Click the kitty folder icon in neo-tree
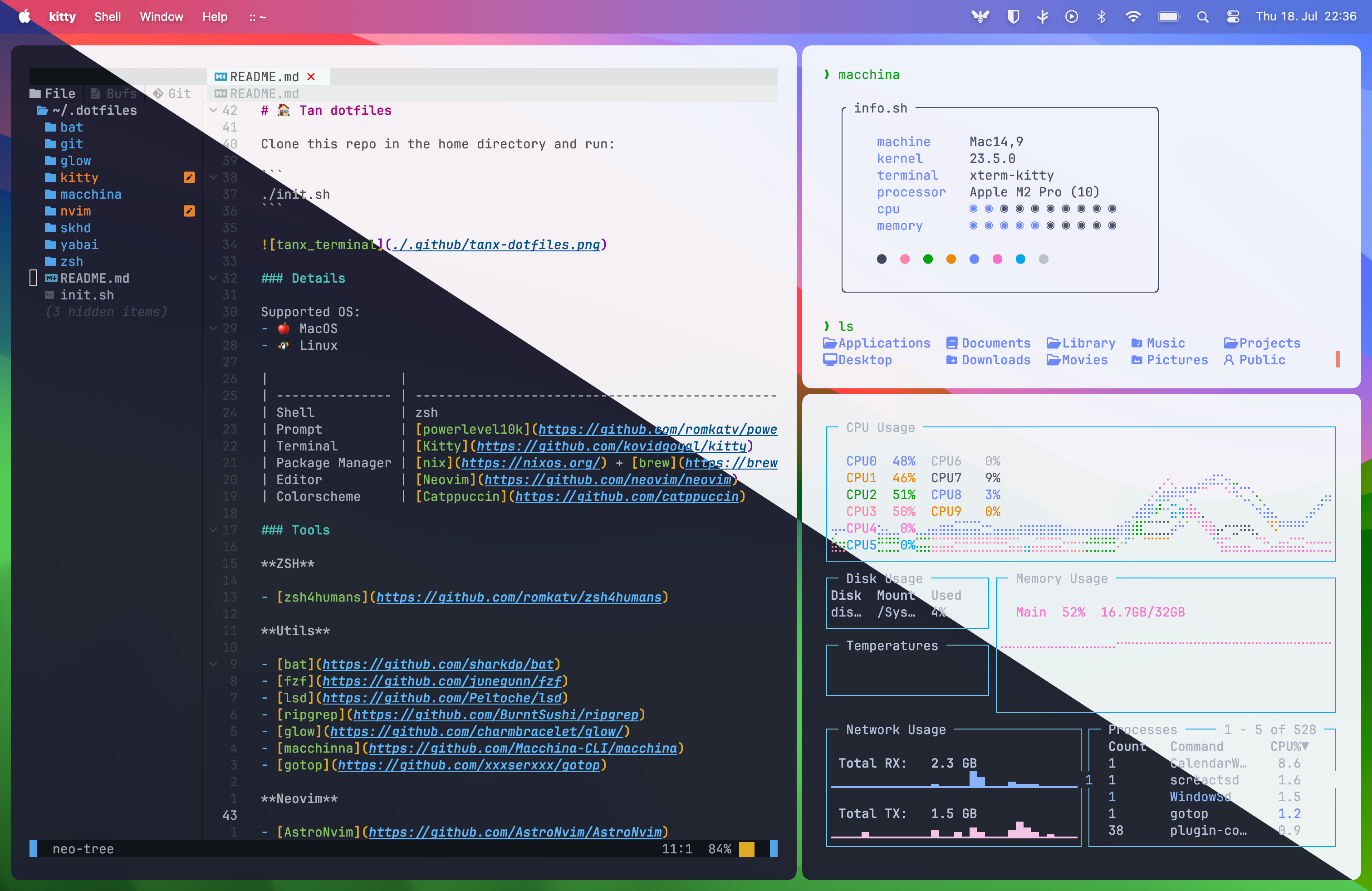The image size is (1372, 891). 51,177
